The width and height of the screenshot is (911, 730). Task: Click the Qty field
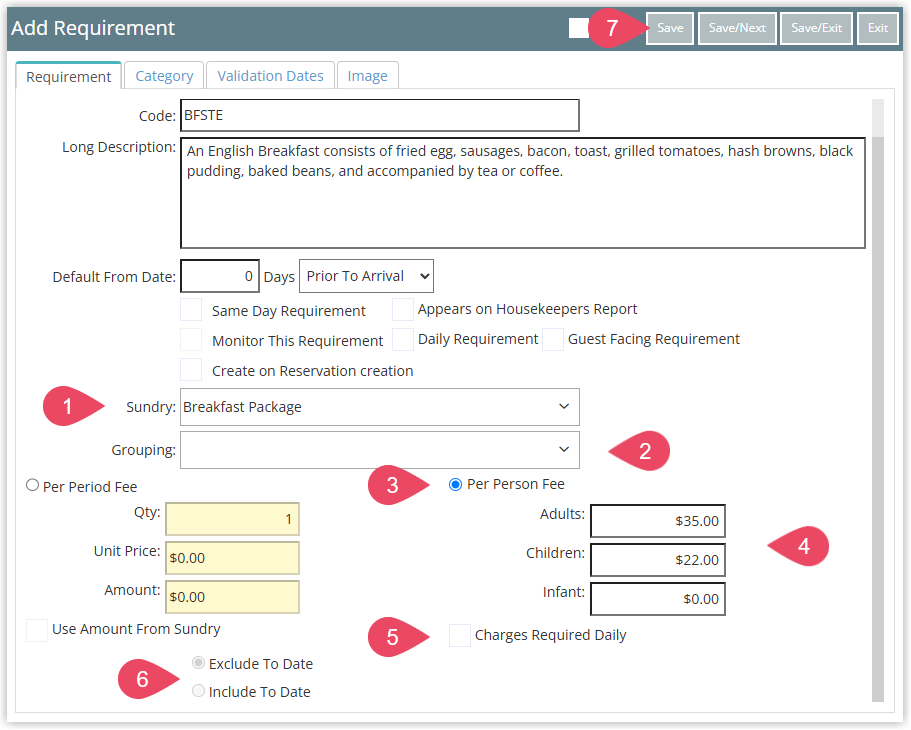(x=232, y=519)
